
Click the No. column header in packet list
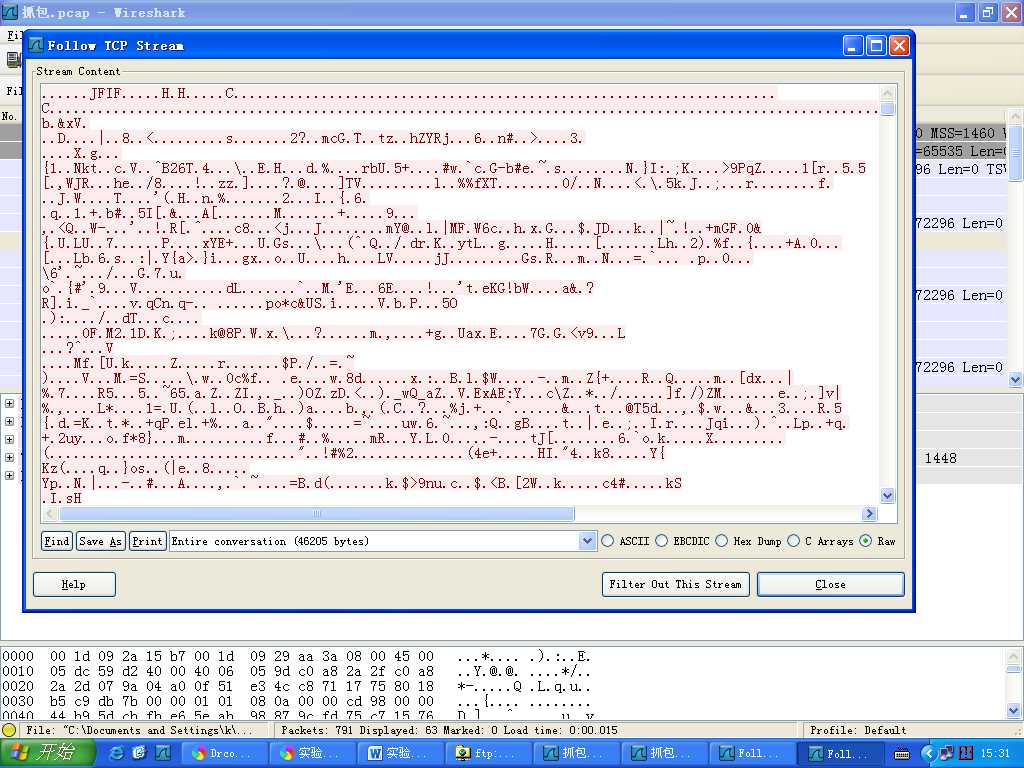coord(9,116)
